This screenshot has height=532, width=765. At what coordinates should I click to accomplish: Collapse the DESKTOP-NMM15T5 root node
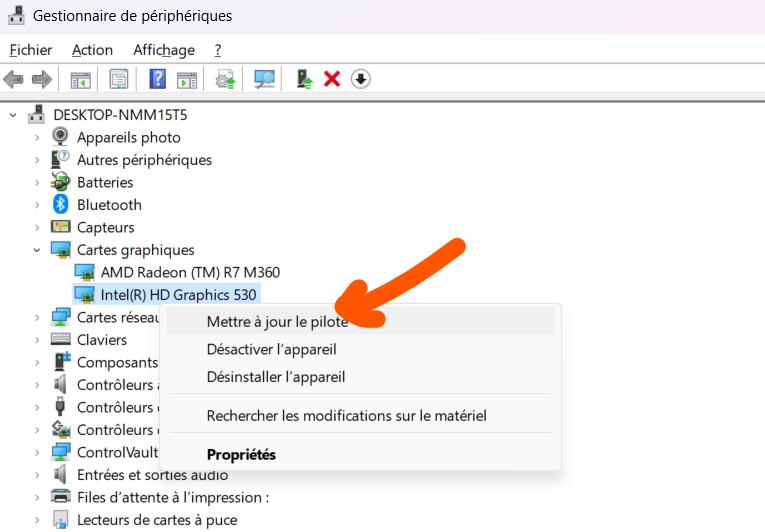click(x=13, y=115)
